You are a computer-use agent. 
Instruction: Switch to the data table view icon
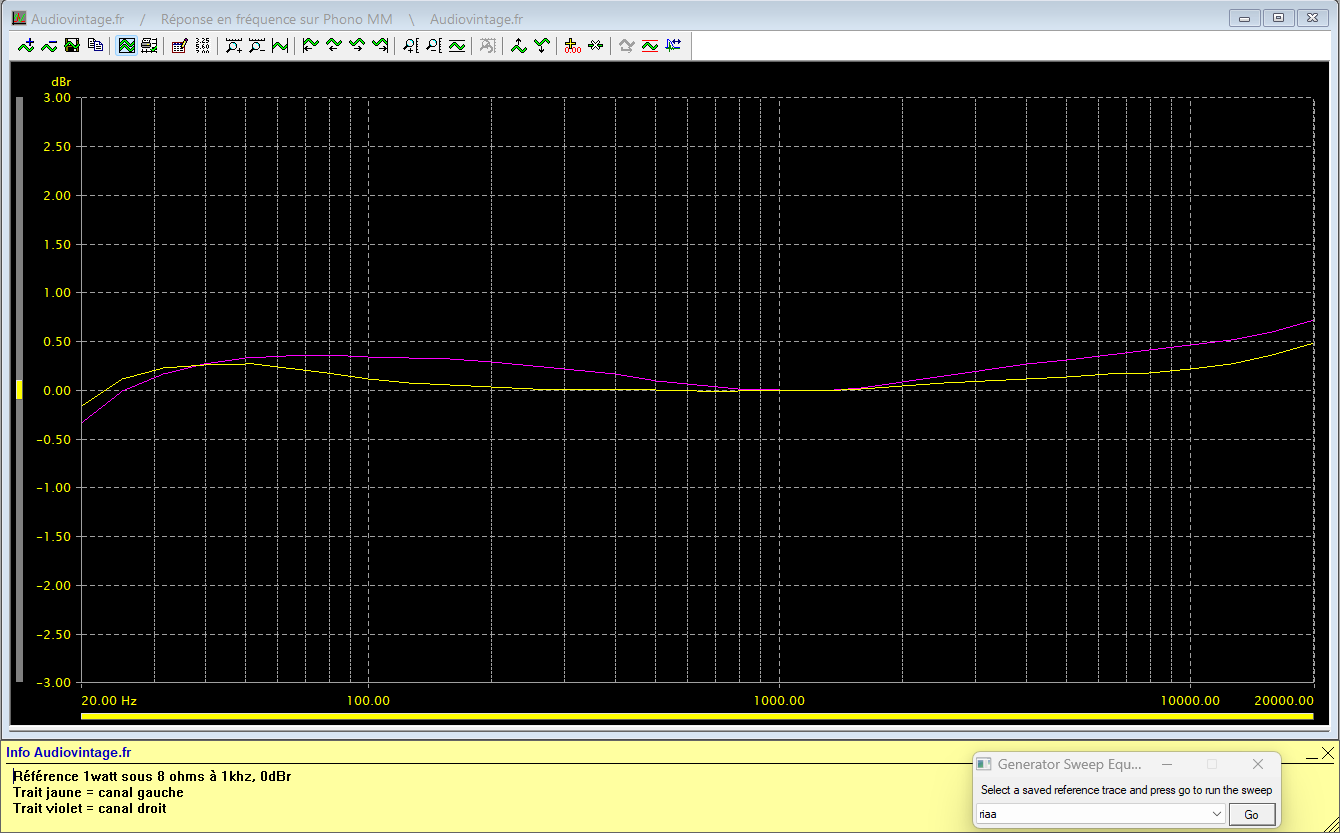tap(149, 45)
